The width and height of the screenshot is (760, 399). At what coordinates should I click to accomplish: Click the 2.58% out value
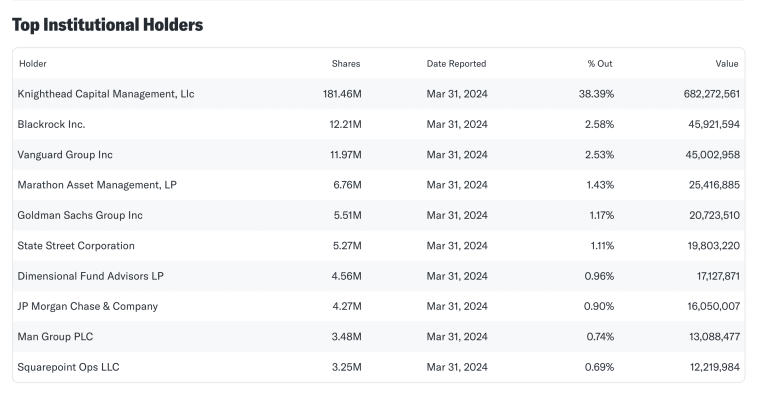coord(600,125)
